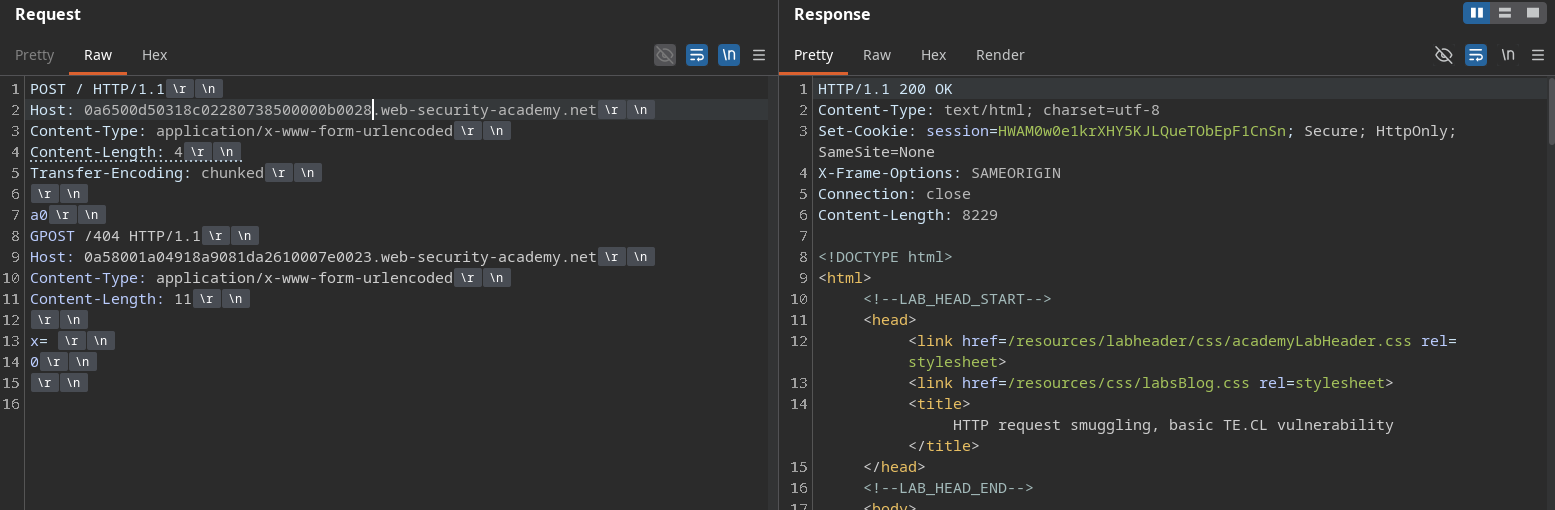Switch Request view to Hex tab
The image size is (1555, 510).
point(155,55)
